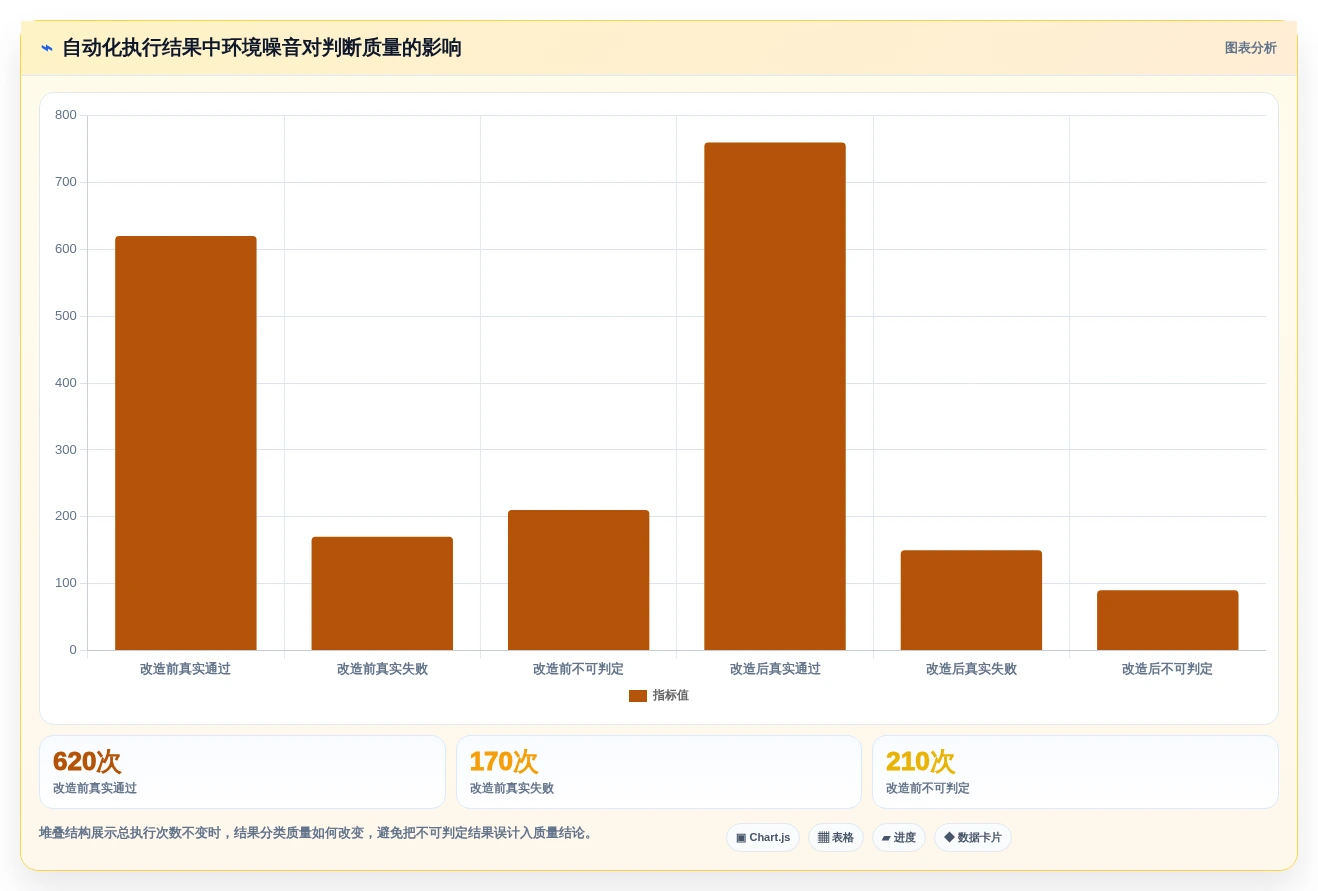Select the 数据卡片 tag chip
Screen dimensions: 1318x891
tap(973, 838)
